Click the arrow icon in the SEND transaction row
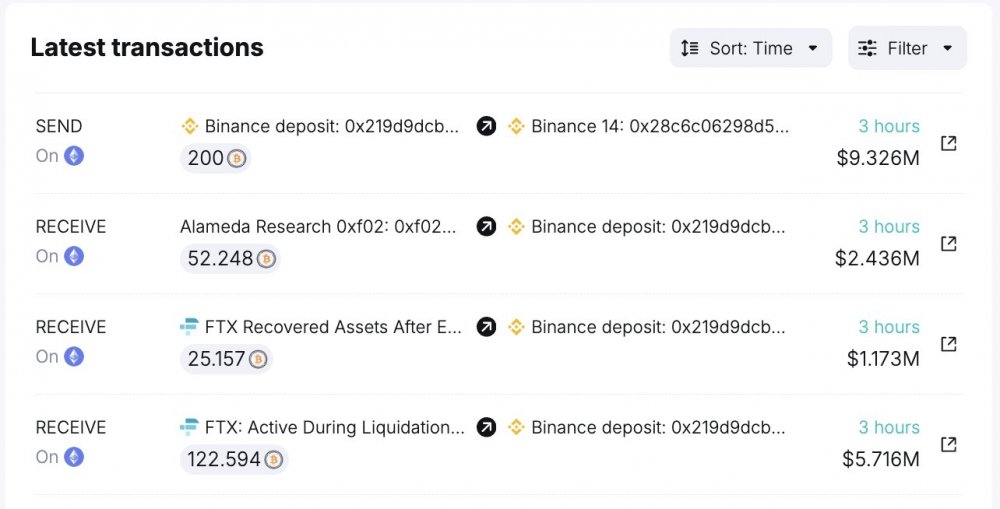This screenshot has width=1000, height=509. [x=486, y=126]
